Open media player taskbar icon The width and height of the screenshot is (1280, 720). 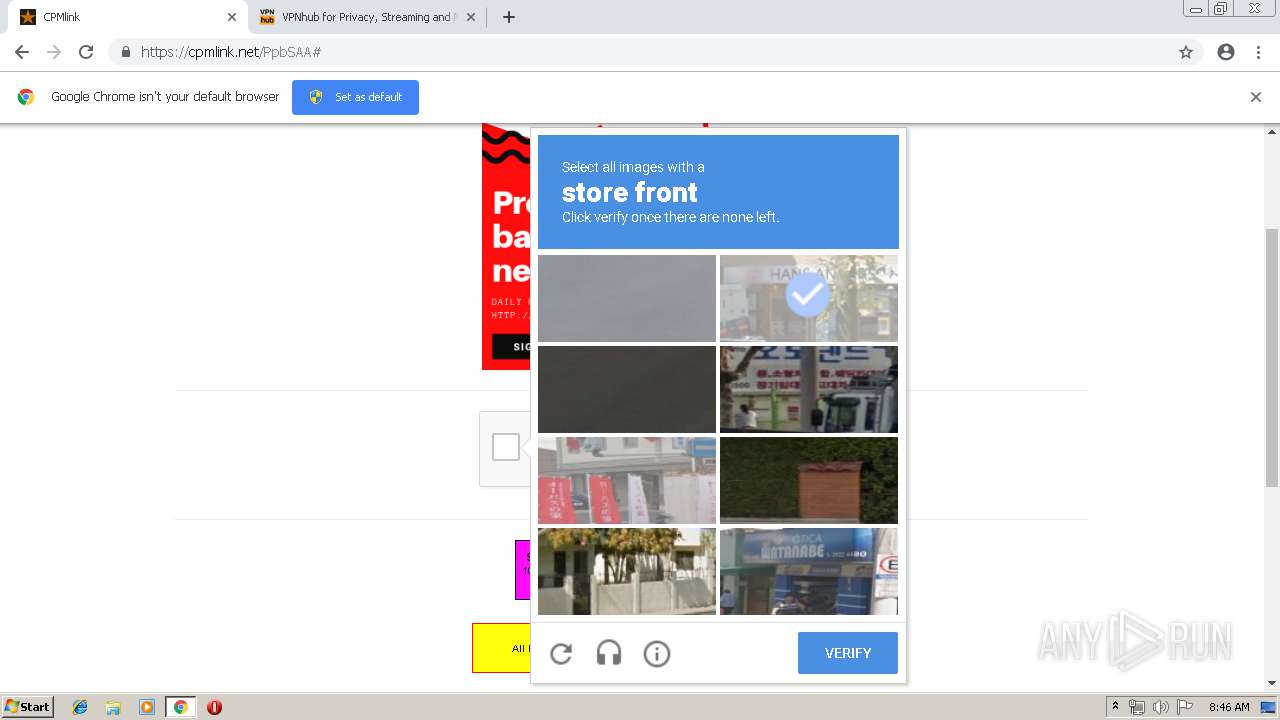tap(147, 707)
